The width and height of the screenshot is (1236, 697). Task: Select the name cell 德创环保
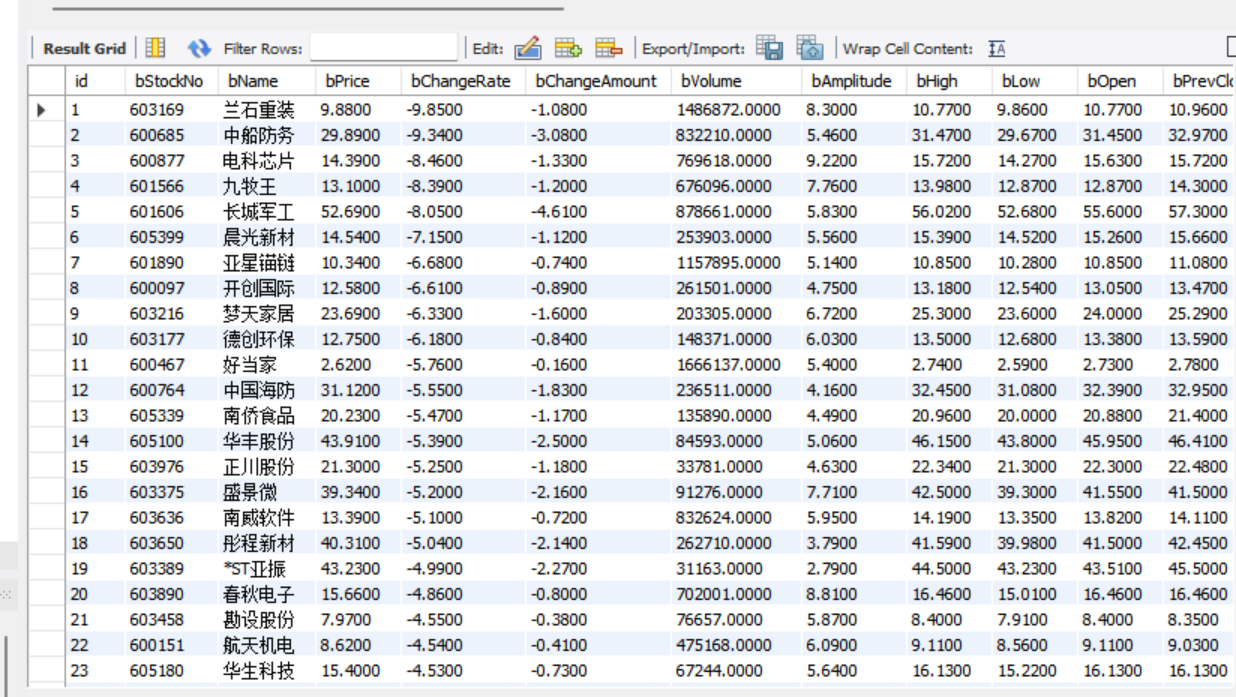pyautogui.click(x=259, y=339)
